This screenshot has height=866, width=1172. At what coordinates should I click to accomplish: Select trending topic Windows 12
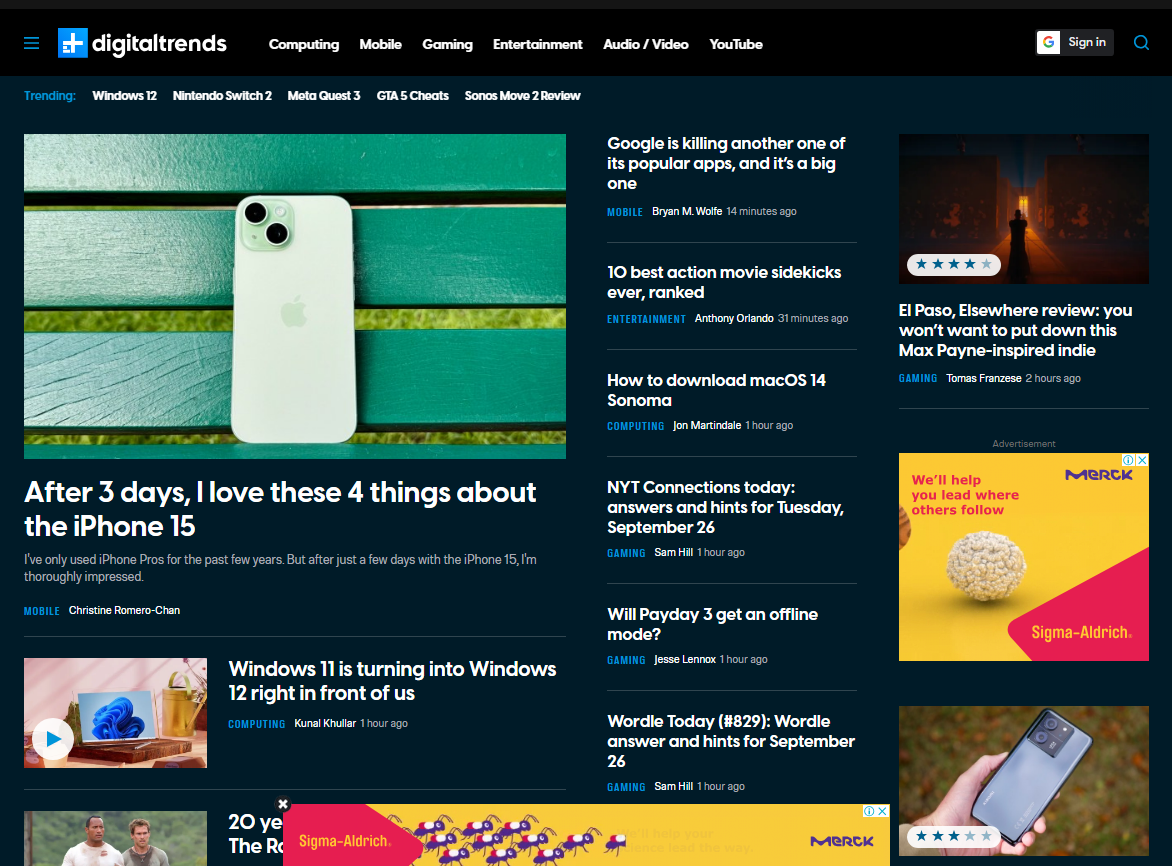[x=124, y=96]
